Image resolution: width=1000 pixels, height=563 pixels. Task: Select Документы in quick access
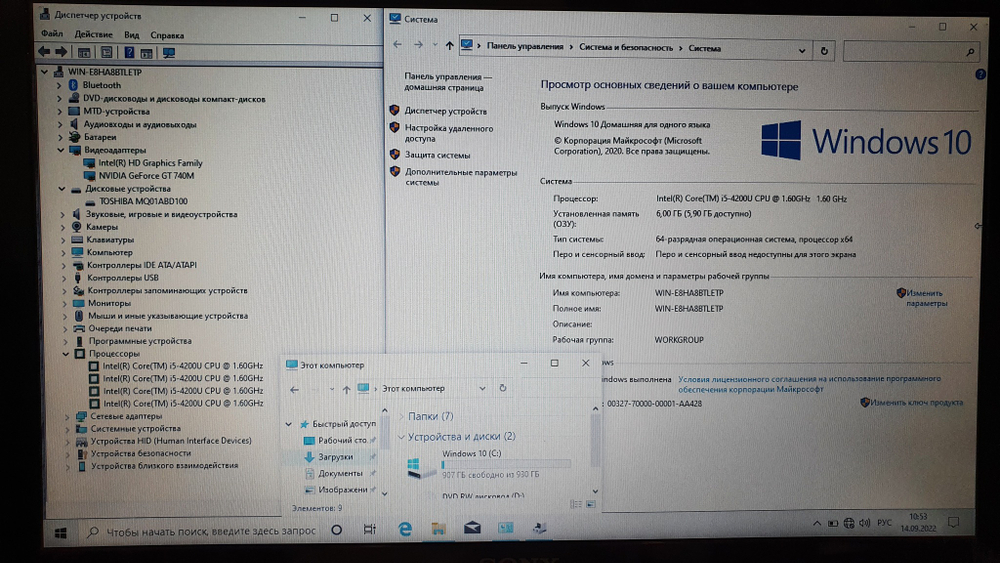[x=340, y=473]
